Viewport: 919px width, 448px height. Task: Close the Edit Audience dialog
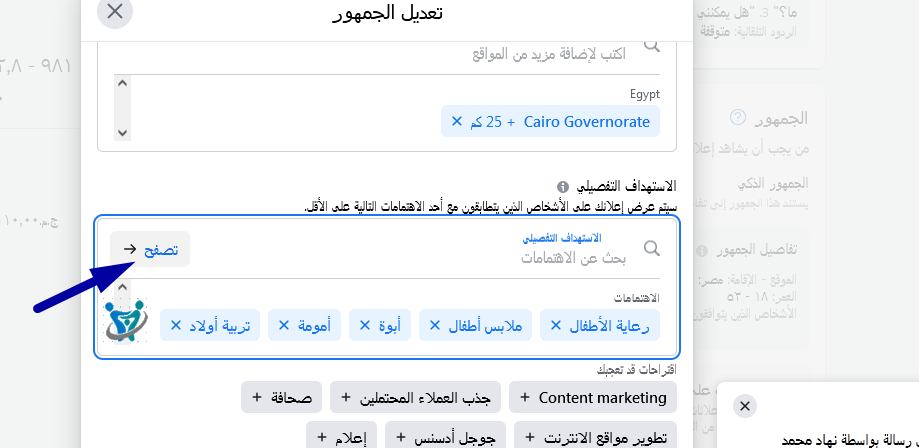115,12
